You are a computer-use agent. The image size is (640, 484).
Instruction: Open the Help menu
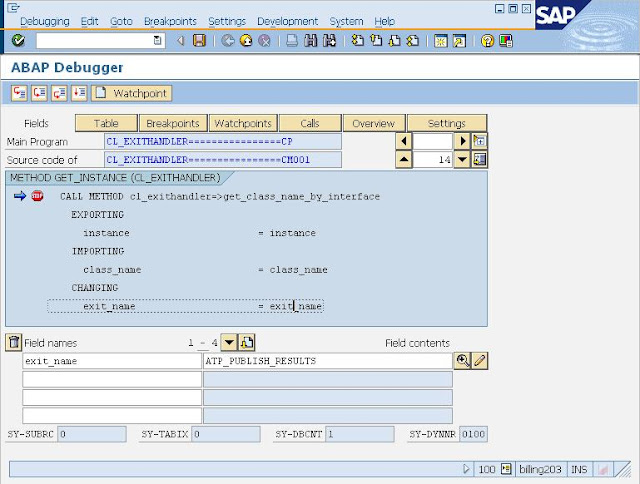point(384,21)
